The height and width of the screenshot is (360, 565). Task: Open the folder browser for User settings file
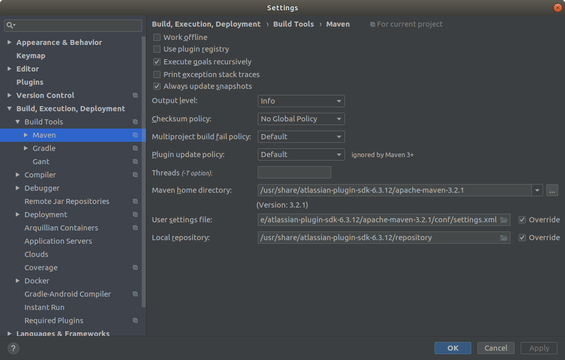[x=504, y=220]
